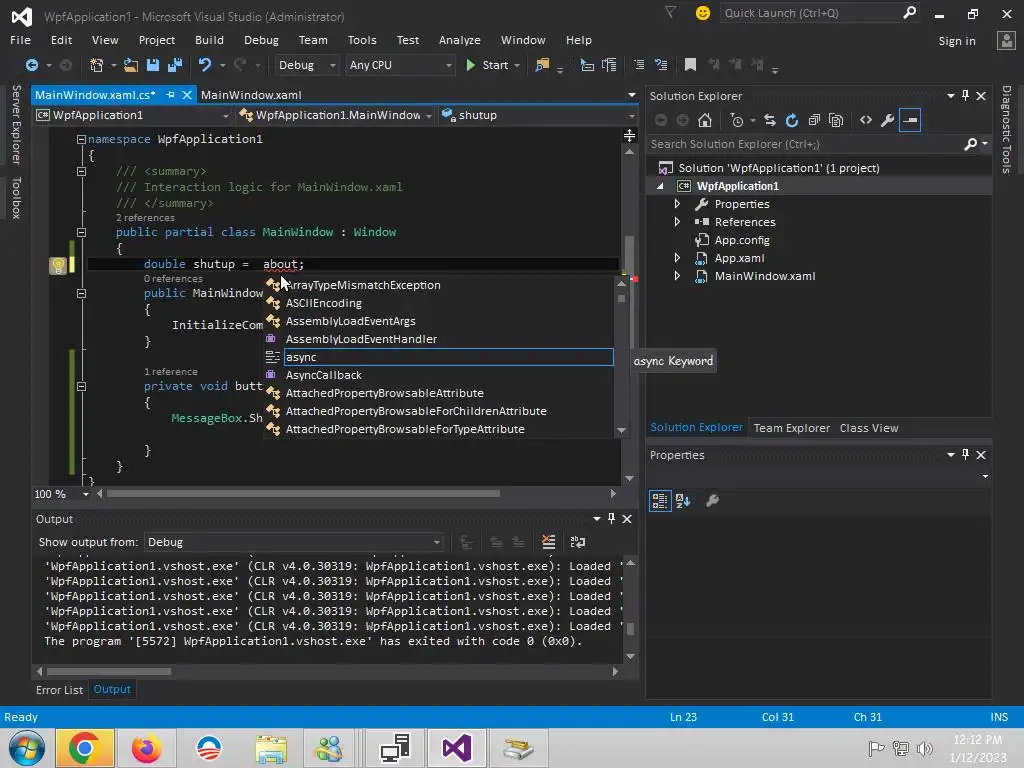Toggle Preview Selected Items button
This screenshot has width=1024, height=768.
pos(910,120)
